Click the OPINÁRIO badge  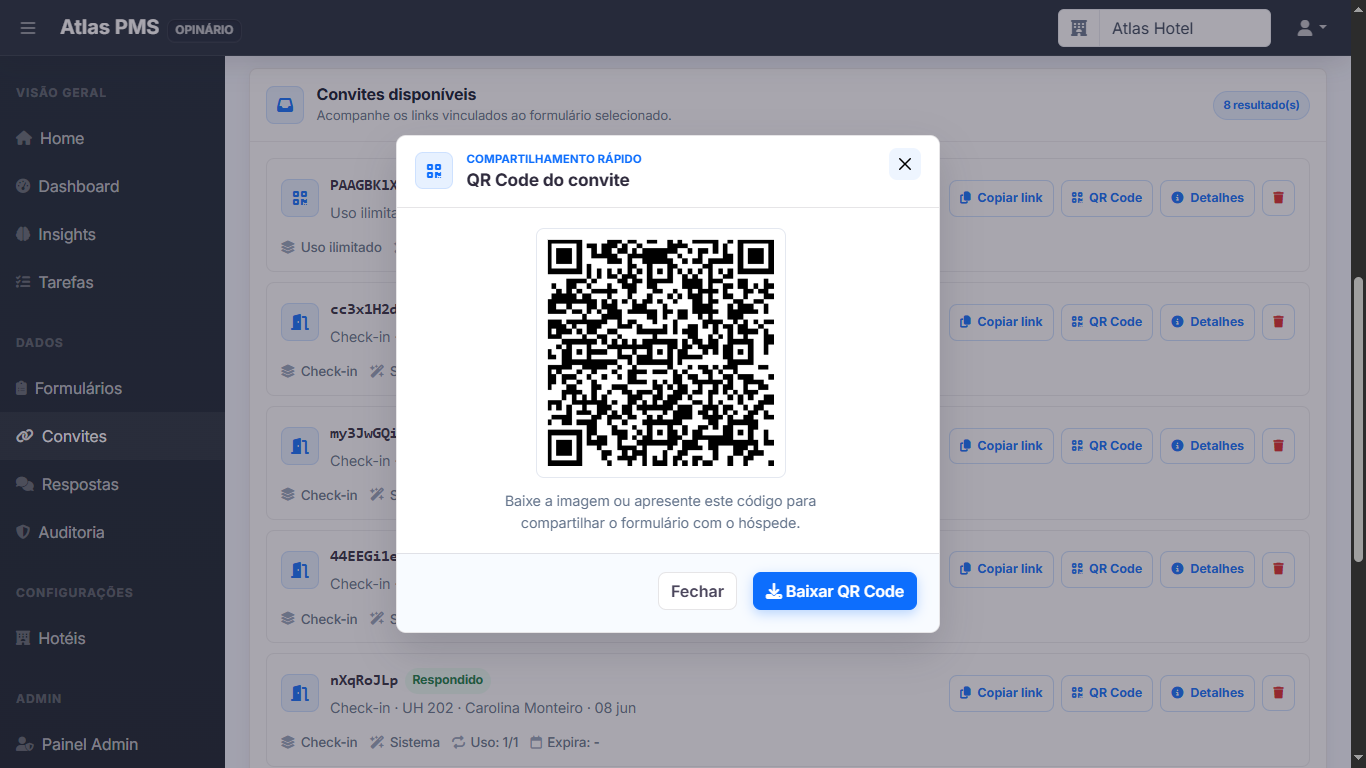click(x=204, y=30)
